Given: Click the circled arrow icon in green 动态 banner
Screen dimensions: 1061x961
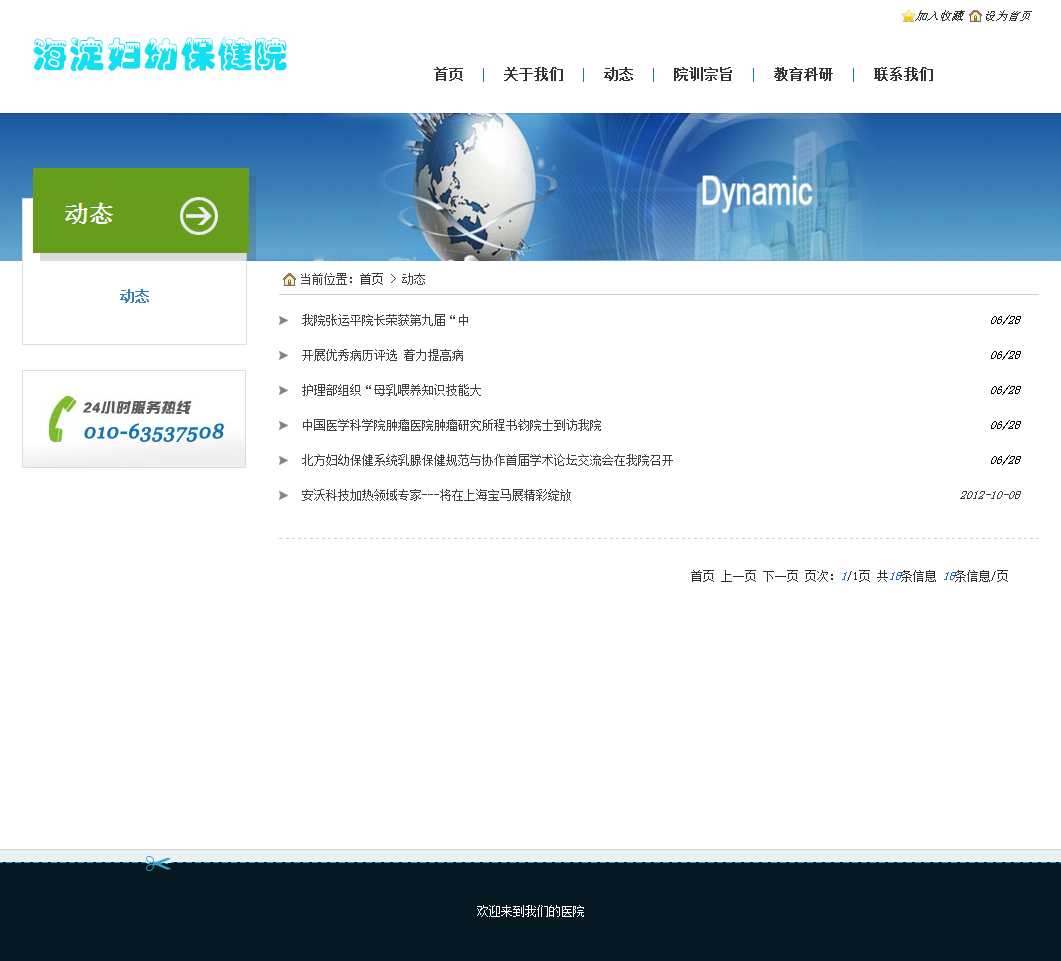Looking at the screenshot, I should [x=199, y=216].
